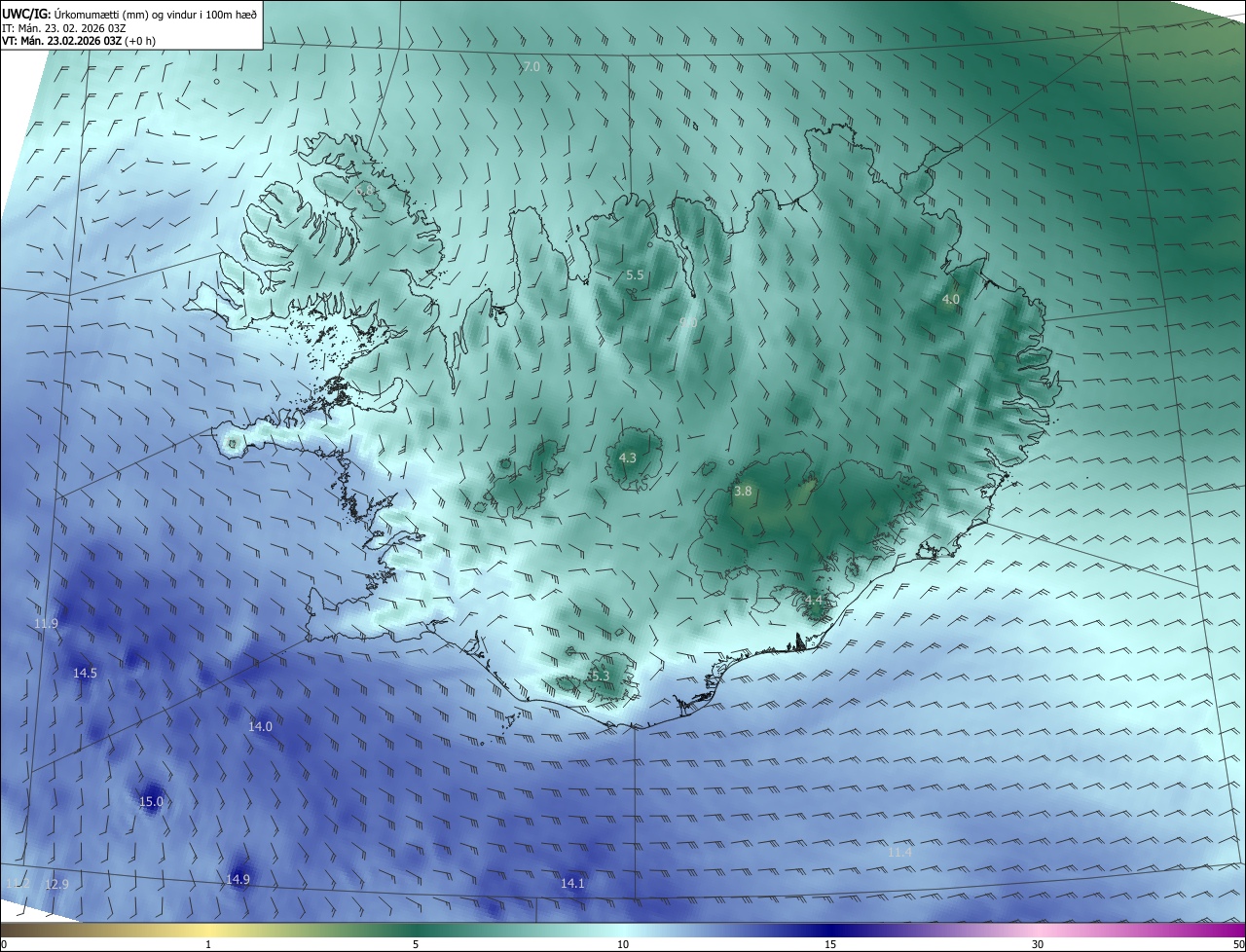Click the colorbar tick label '30'
The height and width of the screenshot is (952, 1246).
coord(1038,944)
